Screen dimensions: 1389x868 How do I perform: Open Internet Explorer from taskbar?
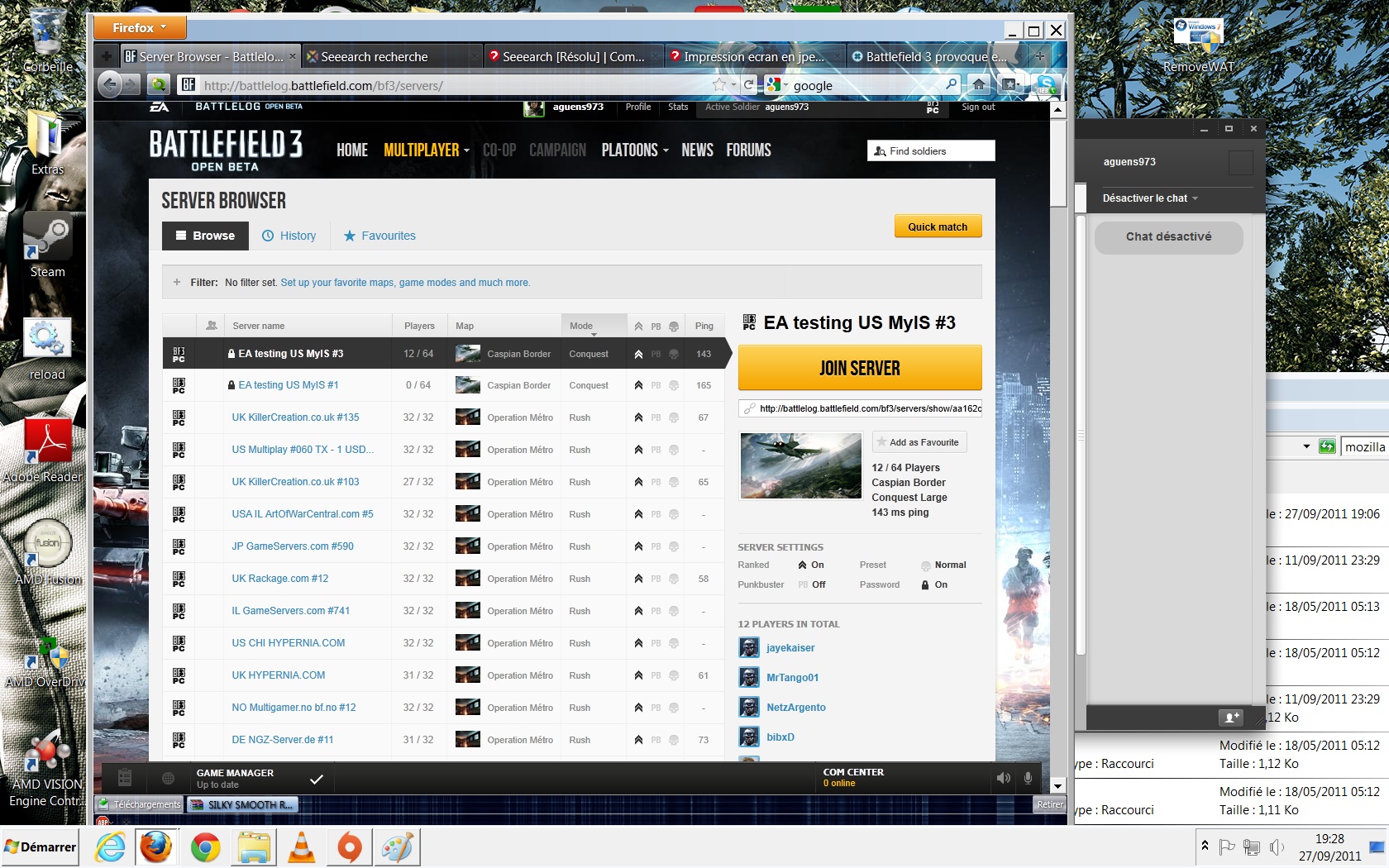pos(109,847)
